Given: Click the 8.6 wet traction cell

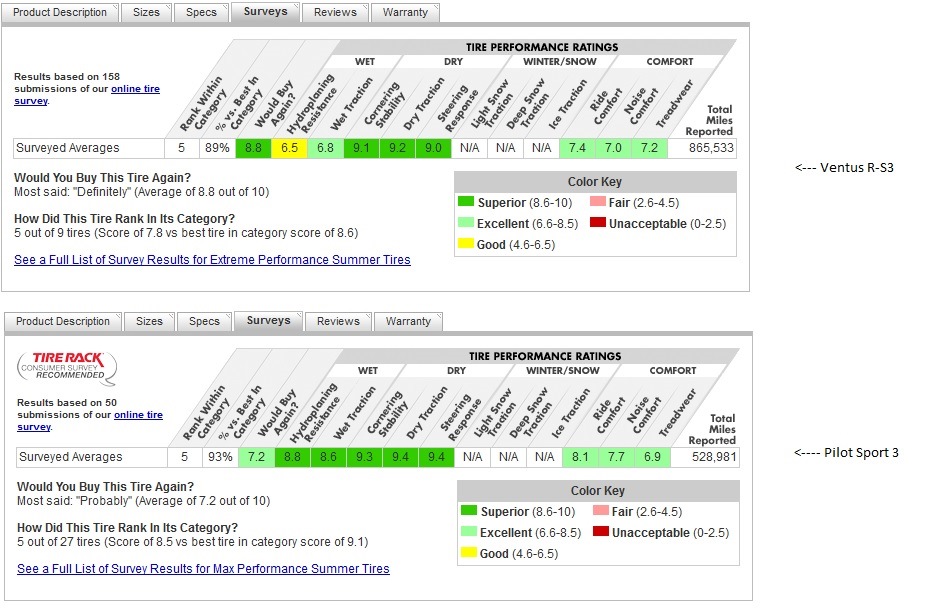Looking at the screenshot, I should [x=328, y=457].
